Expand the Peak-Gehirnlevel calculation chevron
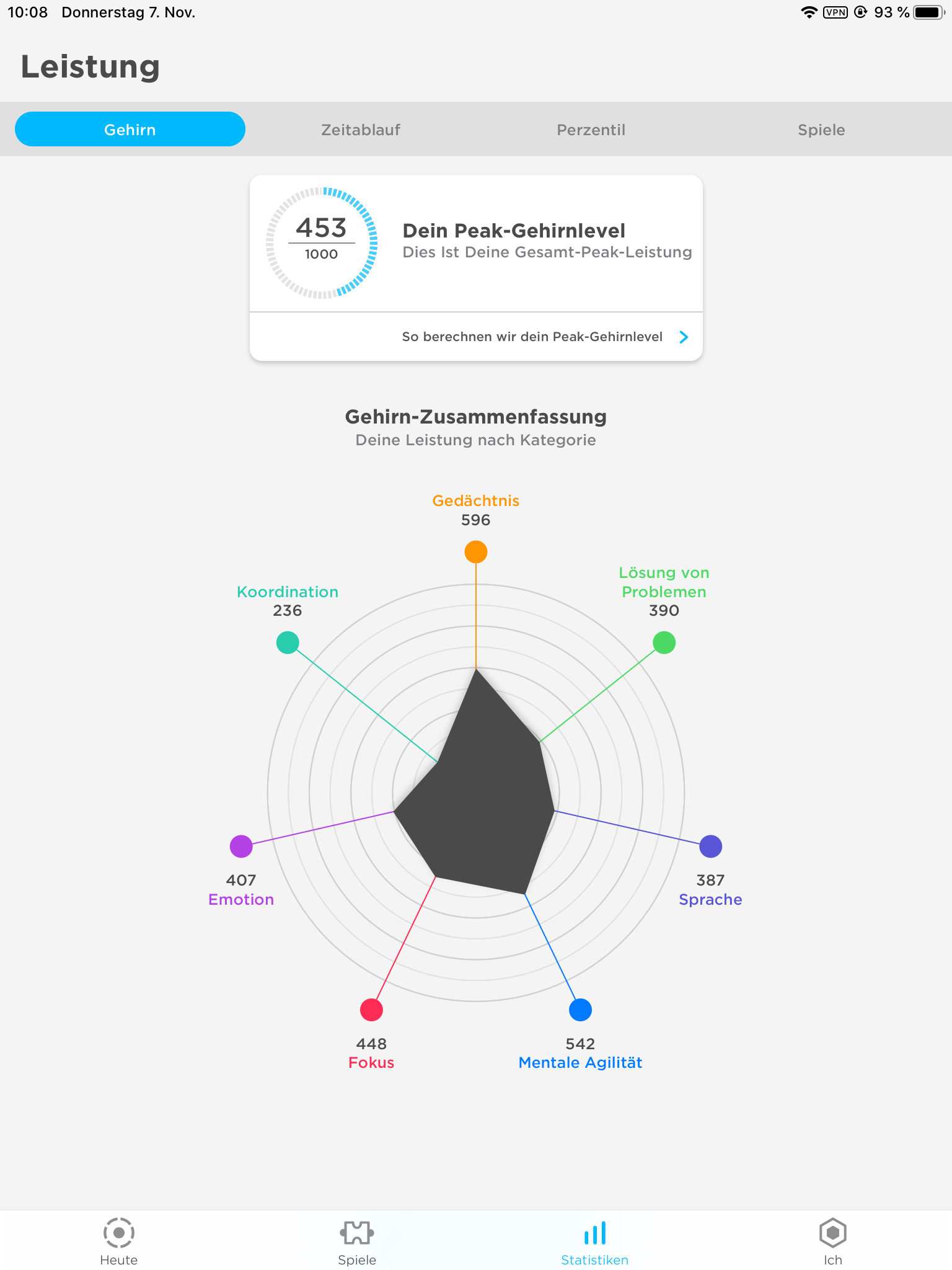This screenshot has height=1270, width=952. [x=684, y=337]
